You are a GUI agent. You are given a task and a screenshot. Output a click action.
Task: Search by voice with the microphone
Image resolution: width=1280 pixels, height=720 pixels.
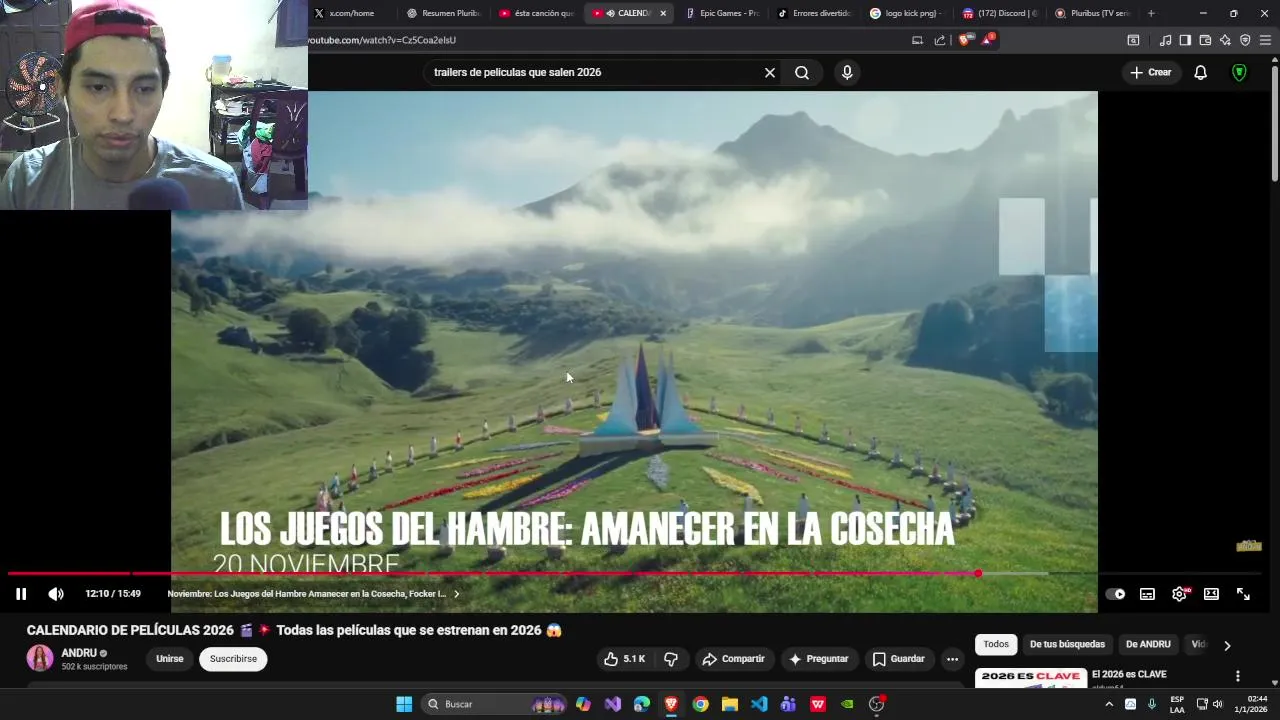click(x=847, y=72)
